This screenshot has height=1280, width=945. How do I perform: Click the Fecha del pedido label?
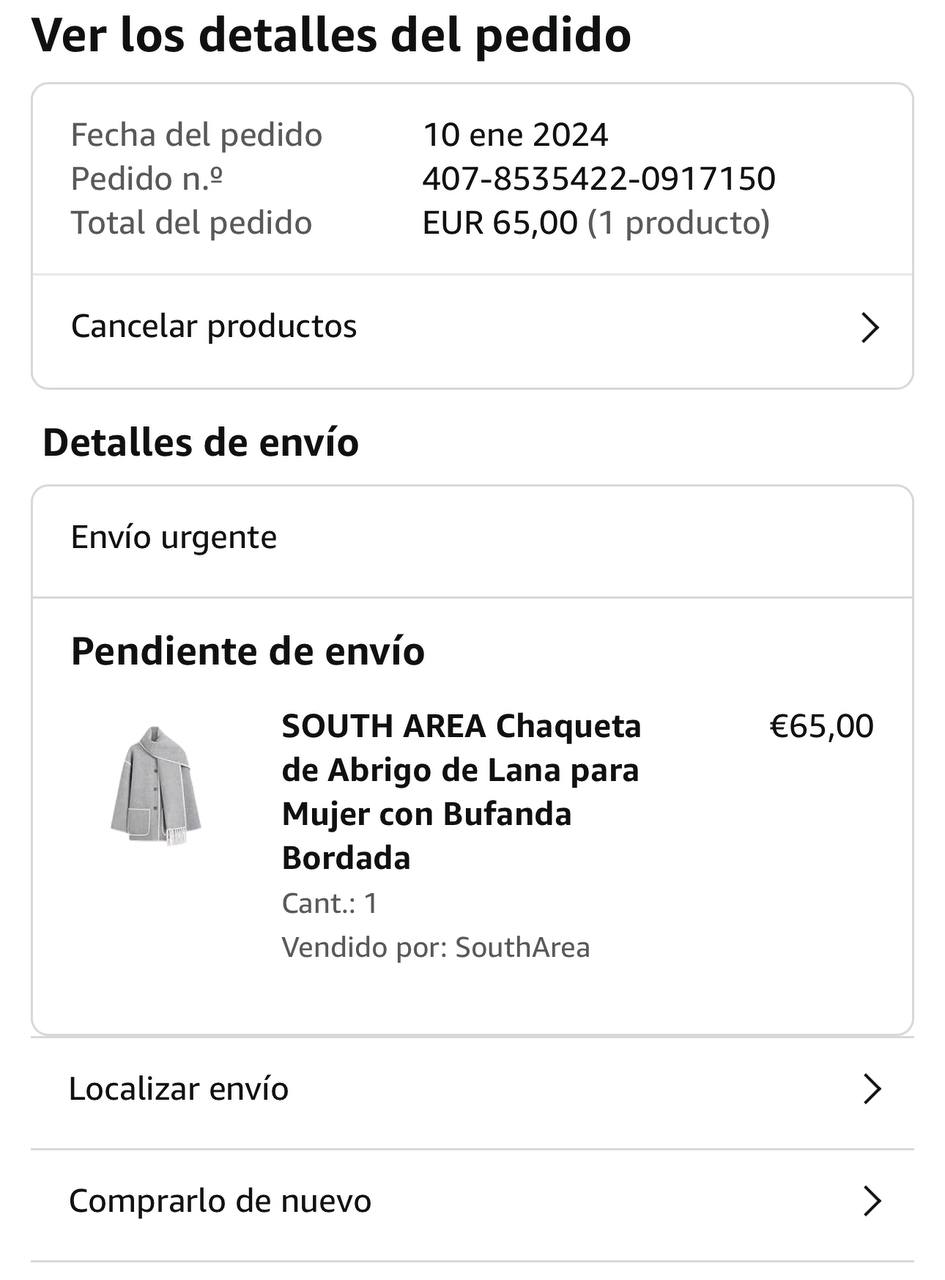[196, 135]
